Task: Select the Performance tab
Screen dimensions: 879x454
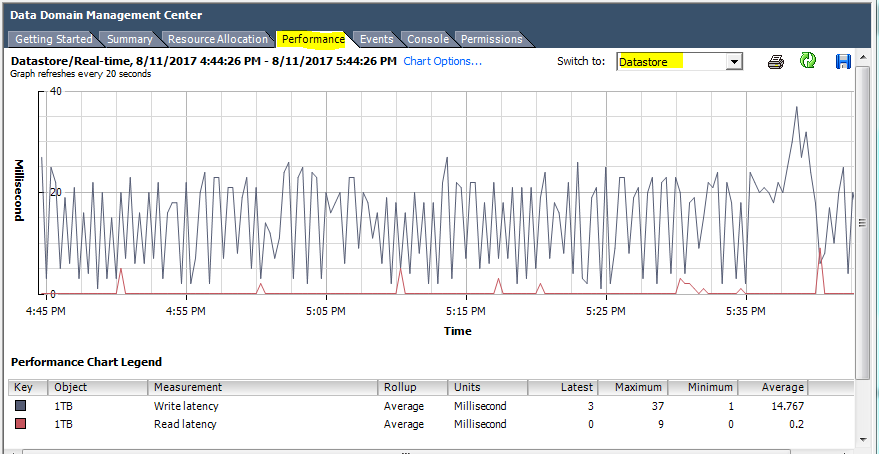Action: coord(312,39)
